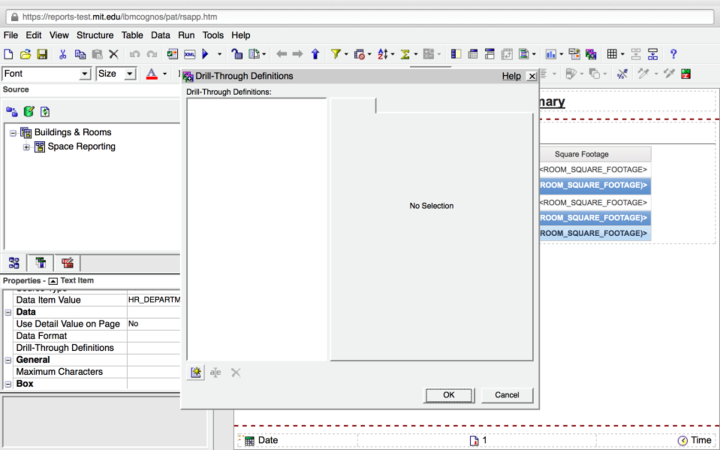The height and width of the screenshot is (450, 720).
Task: Click the help question mark icon
Action: coord(674,54)
